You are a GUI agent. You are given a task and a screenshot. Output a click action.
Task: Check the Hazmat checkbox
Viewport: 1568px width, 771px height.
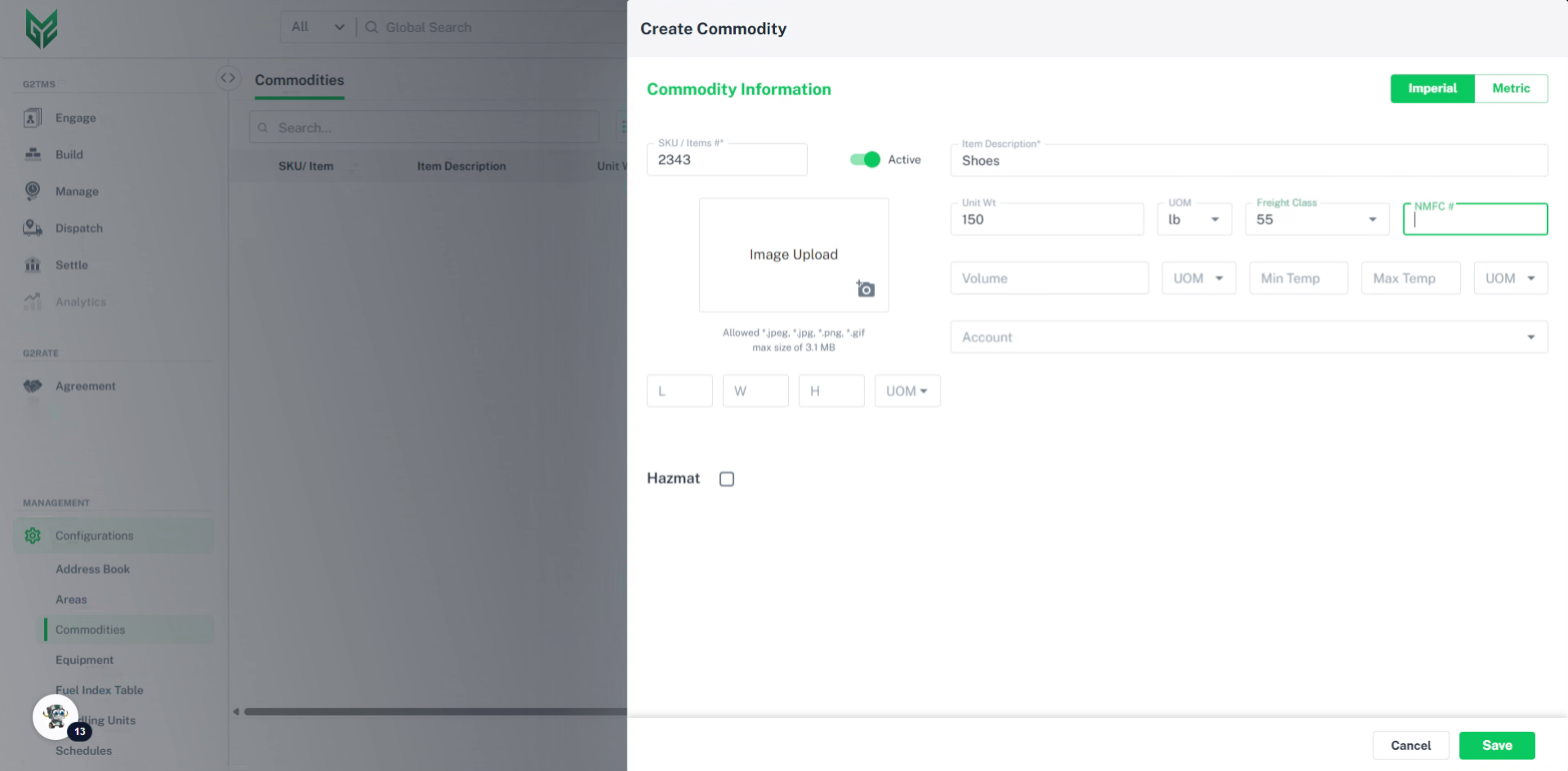(727, 479)
